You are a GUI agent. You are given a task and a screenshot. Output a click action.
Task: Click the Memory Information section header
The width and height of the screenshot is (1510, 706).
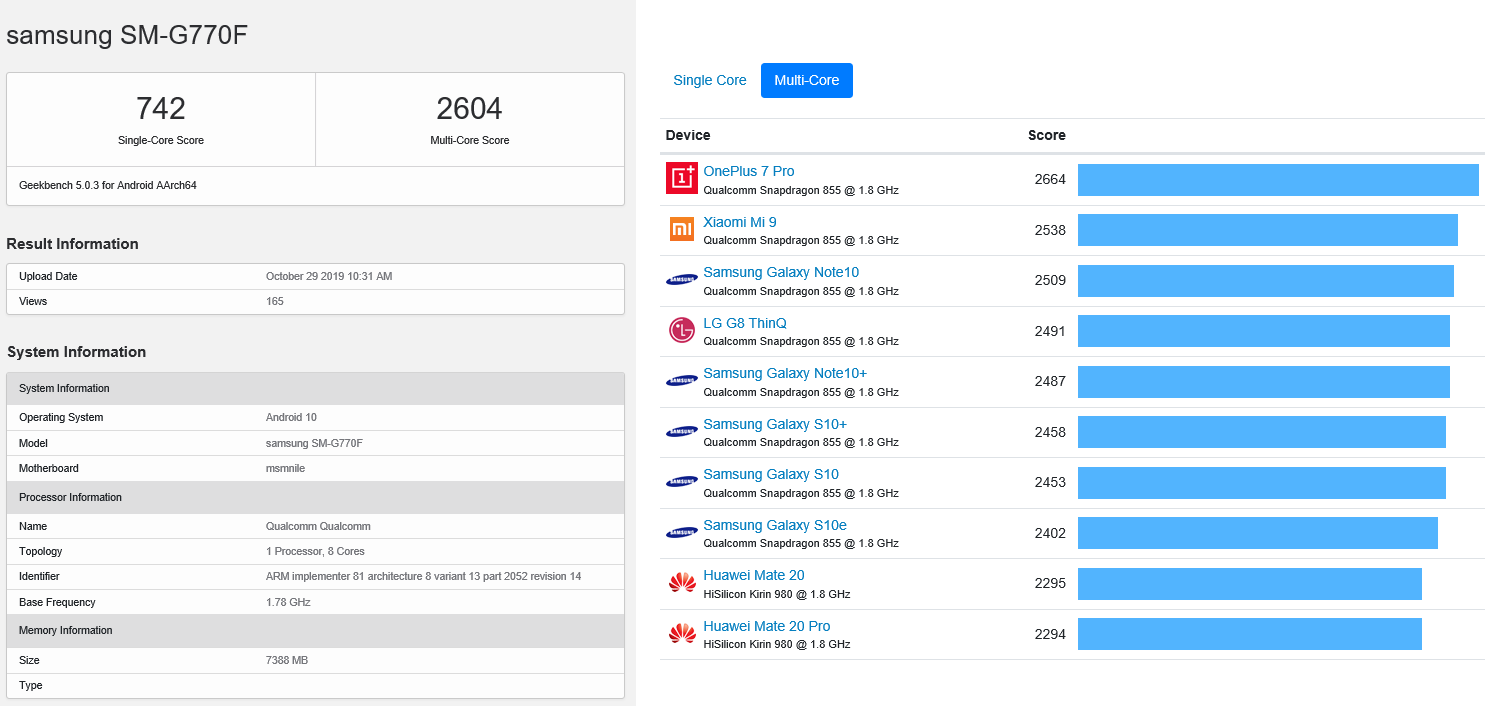click(315, 630)
